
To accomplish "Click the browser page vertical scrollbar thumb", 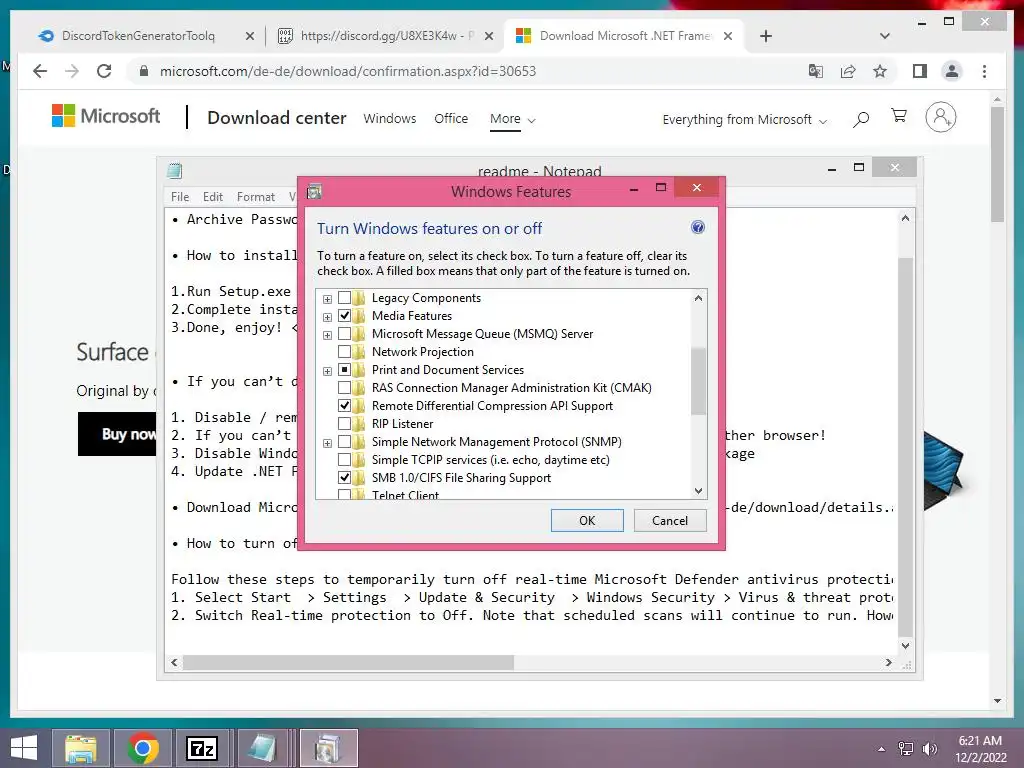I will pyautogui.click(x=997, y=165).
